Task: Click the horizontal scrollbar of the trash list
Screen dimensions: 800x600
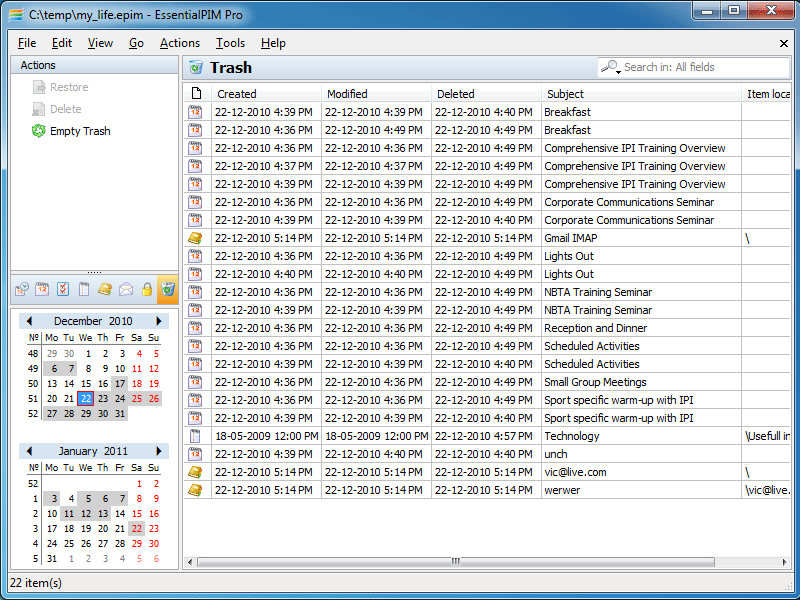Action: (455, 562)
